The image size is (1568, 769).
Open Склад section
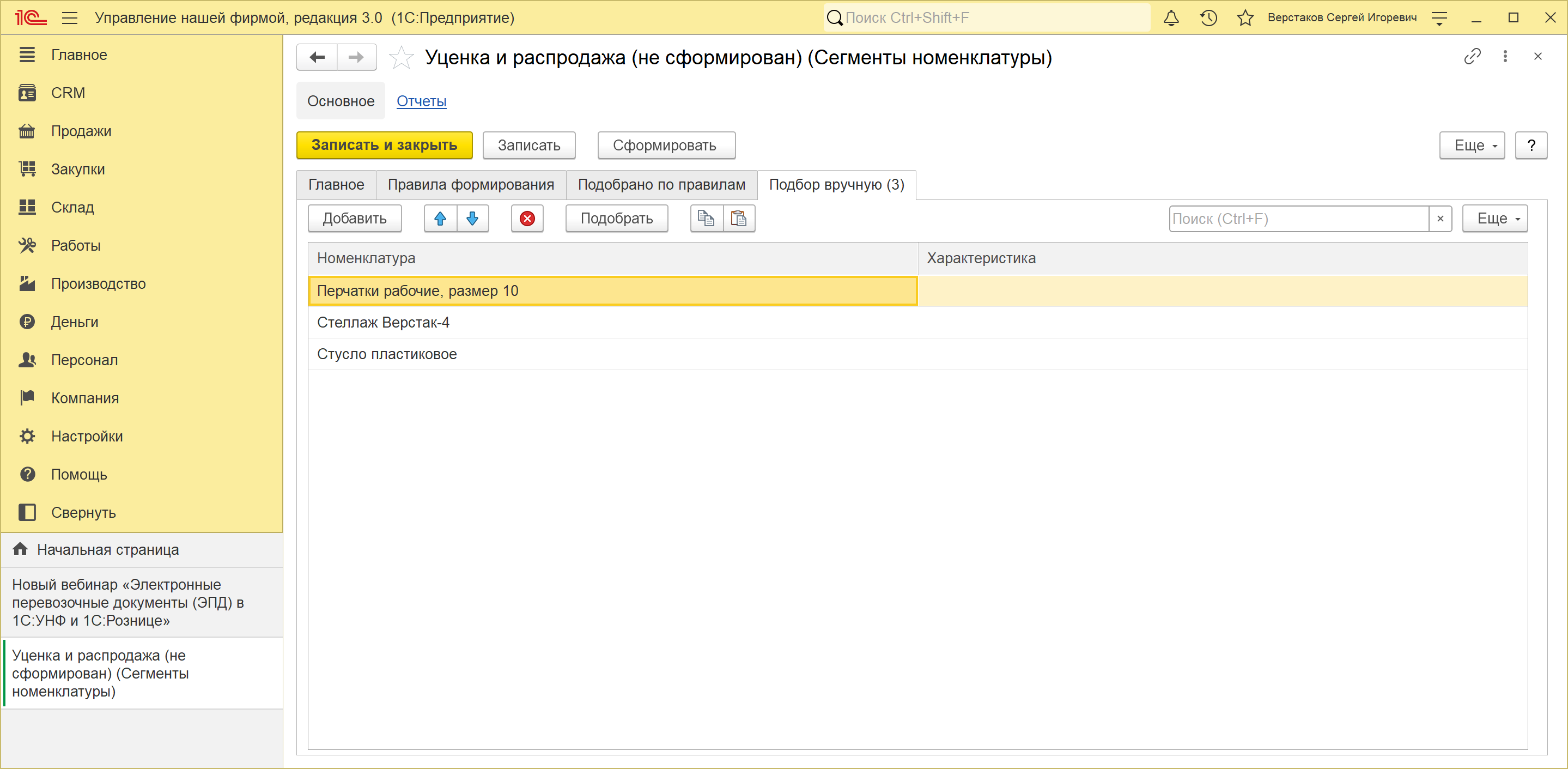pyautogui.click(x=72, y=208)
